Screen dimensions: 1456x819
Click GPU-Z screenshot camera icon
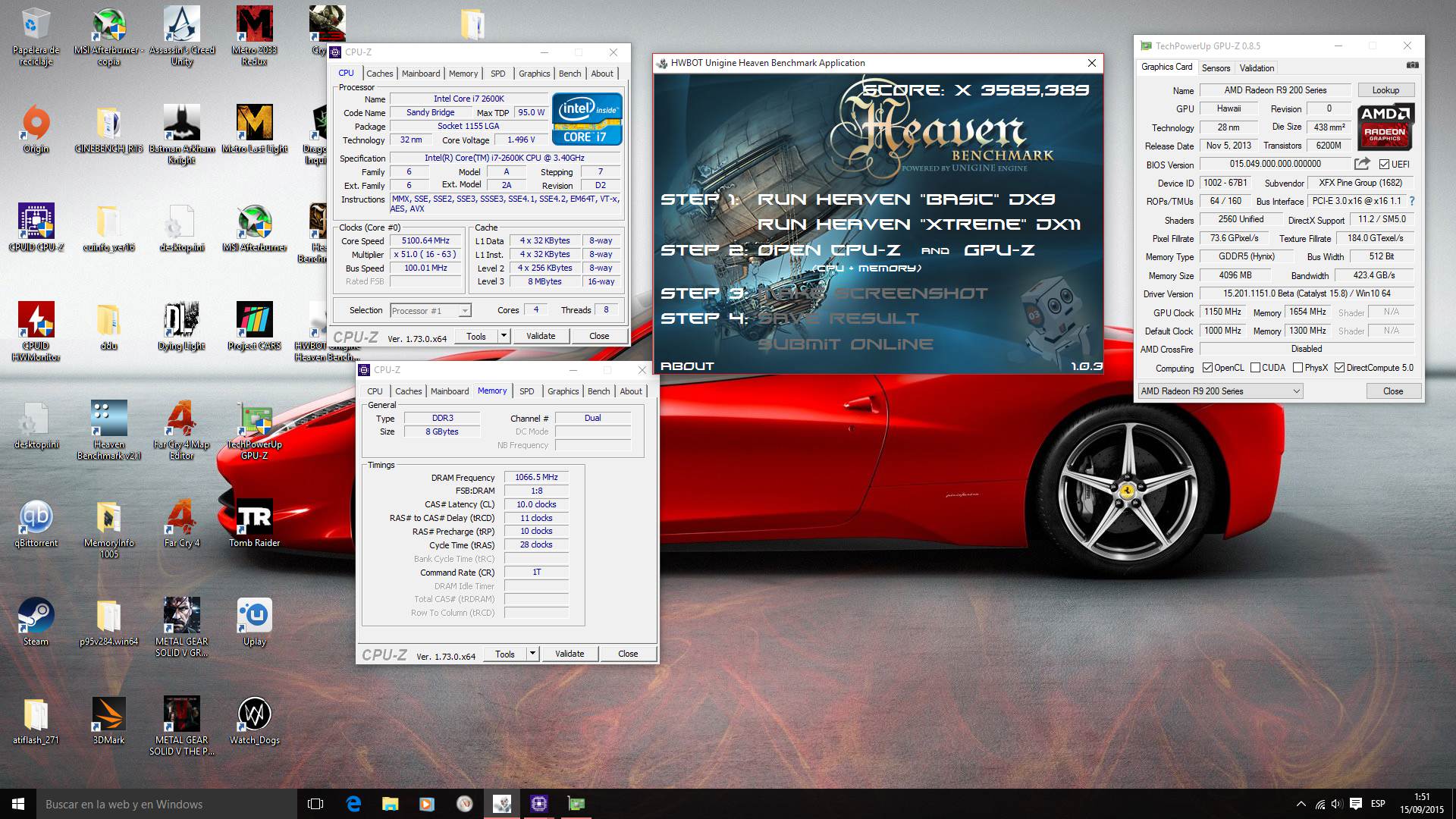(1412, 67)
